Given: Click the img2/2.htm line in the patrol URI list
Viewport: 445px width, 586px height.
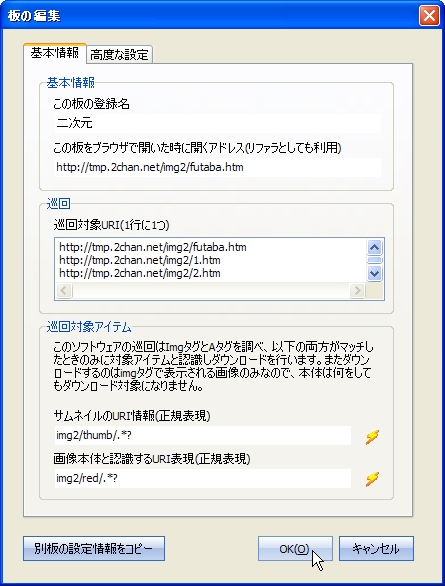Looking at the screenshot, I should point(140,273).
